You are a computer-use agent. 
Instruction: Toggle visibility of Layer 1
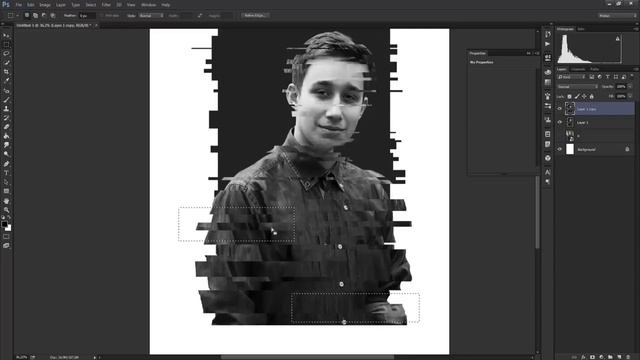pos(560,122)
